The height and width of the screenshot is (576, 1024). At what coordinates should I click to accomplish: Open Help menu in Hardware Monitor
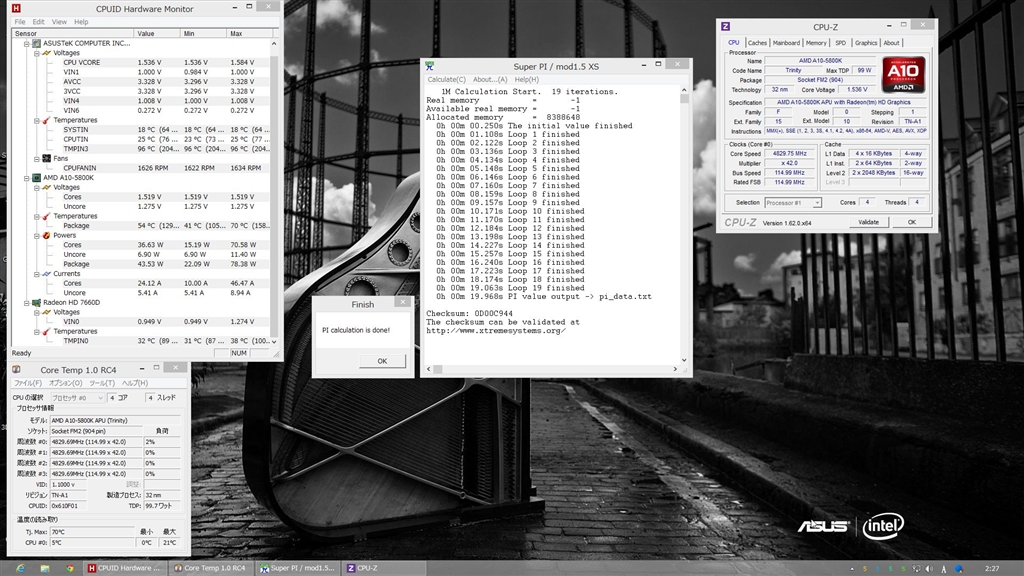81,22
